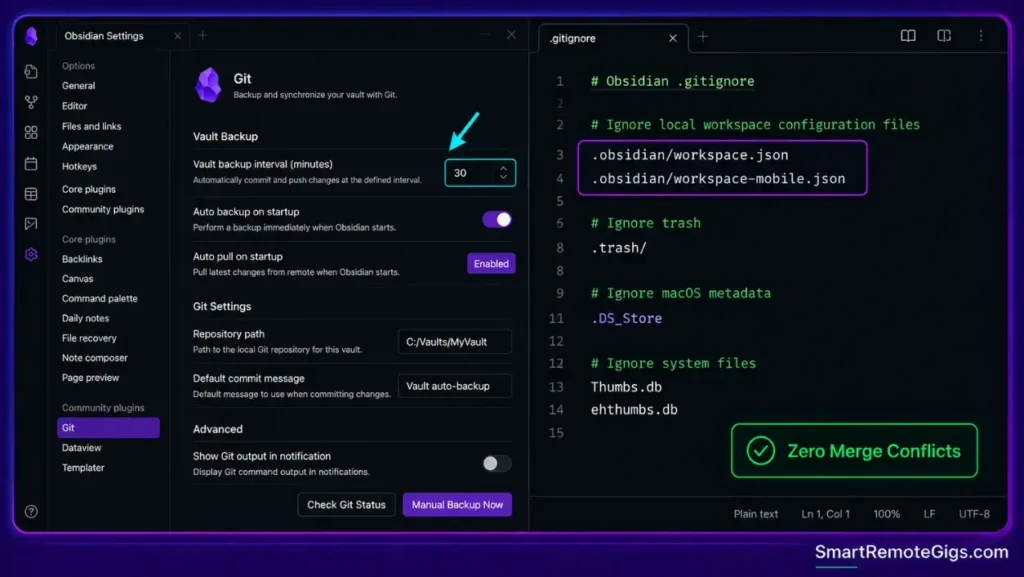Select Git in Community plugins list
The image size is (1024, 577).
(108, 428)
